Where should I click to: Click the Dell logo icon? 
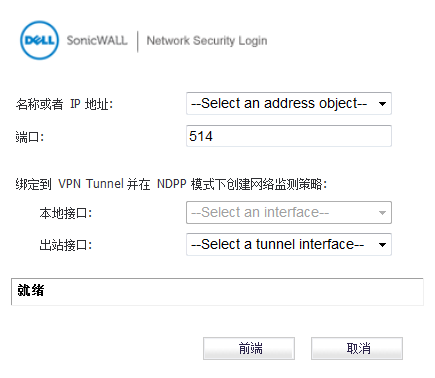[39, 41]
